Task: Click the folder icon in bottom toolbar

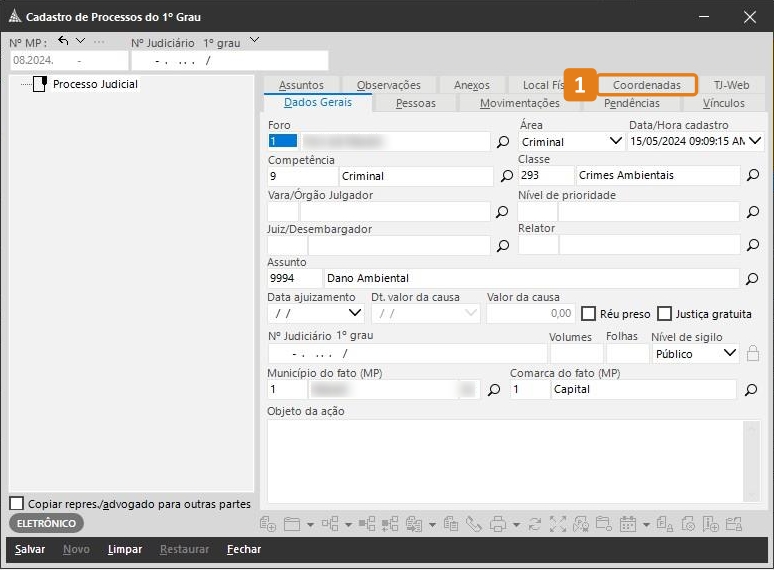Action: pos(292,524)
